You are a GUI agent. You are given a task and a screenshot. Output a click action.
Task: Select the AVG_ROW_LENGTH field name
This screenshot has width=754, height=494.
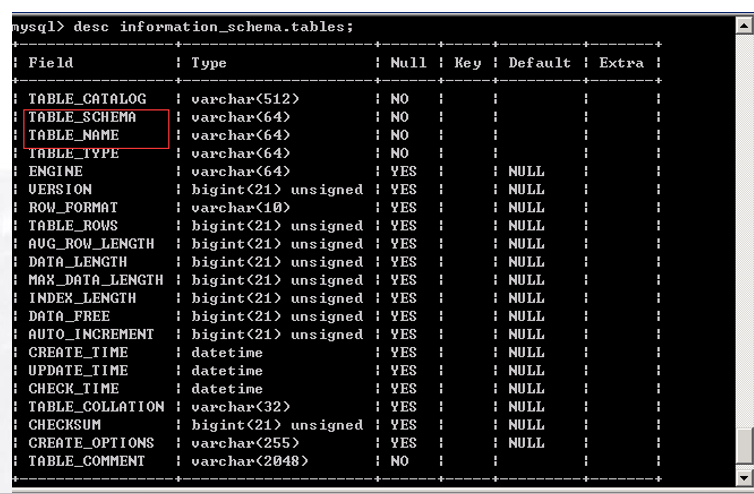click(91, 244)
